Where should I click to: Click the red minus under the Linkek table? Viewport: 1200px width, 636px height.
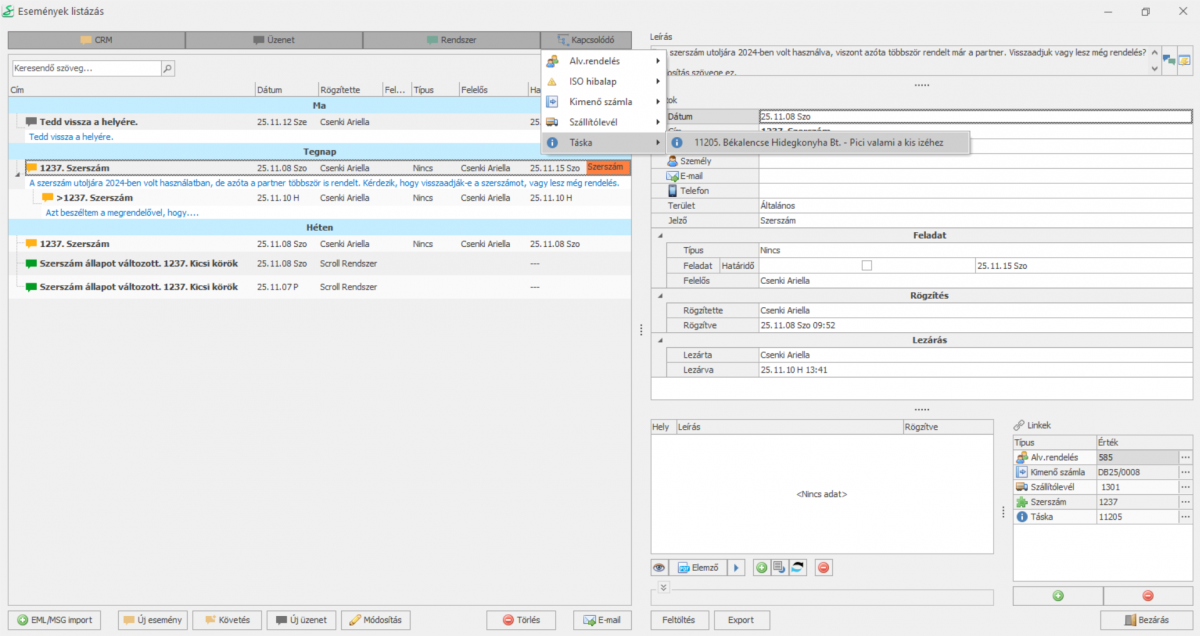click(1147, 595)
